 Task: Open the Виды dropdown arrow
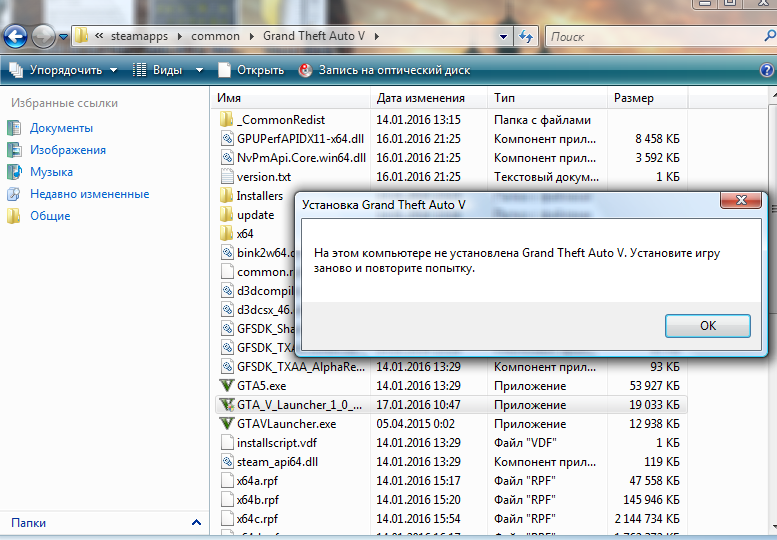[199, 70]
